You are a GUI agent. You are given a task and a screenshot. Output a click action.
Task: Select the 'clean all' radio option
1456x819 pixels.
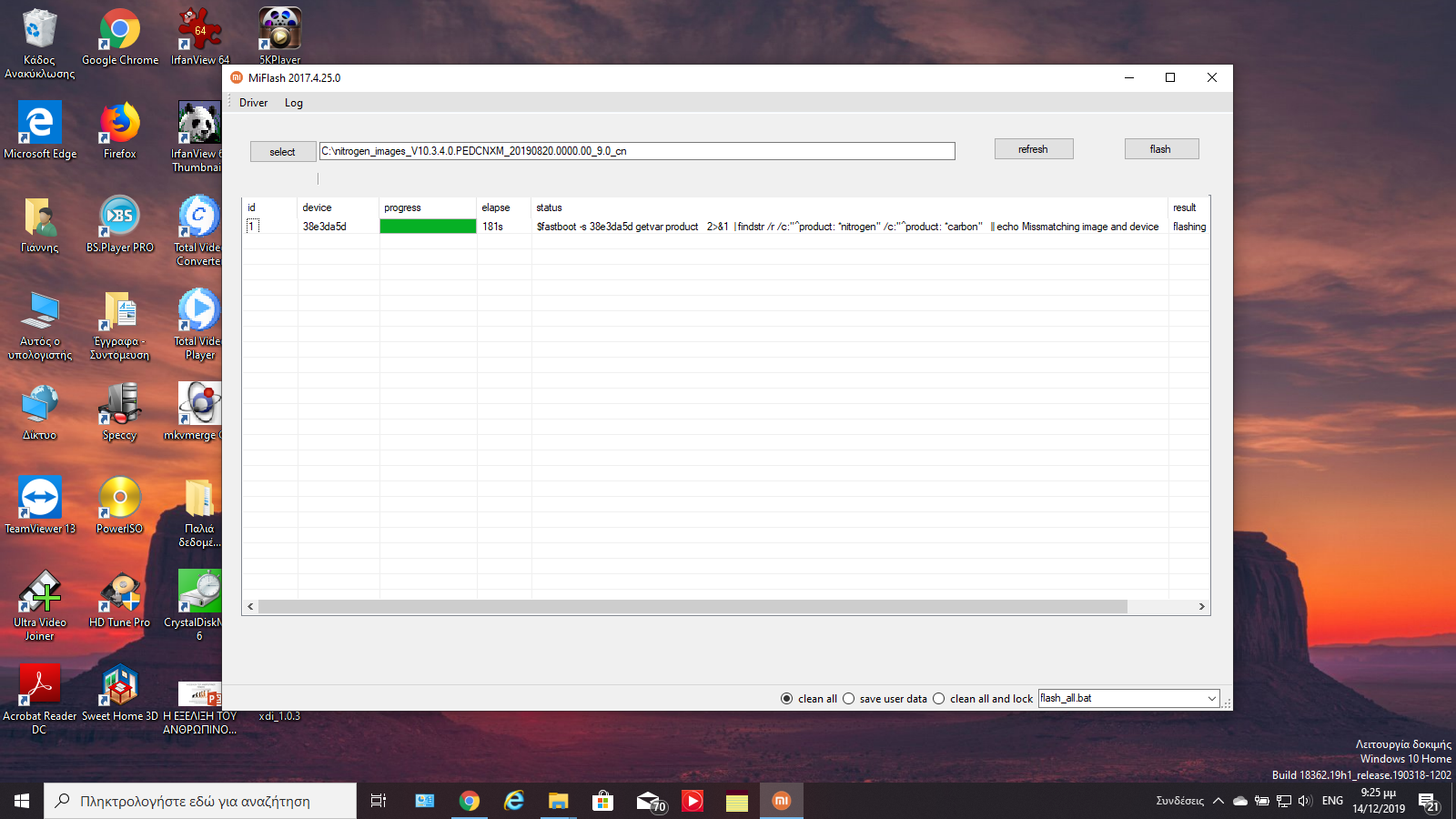(x=809, y=699)
